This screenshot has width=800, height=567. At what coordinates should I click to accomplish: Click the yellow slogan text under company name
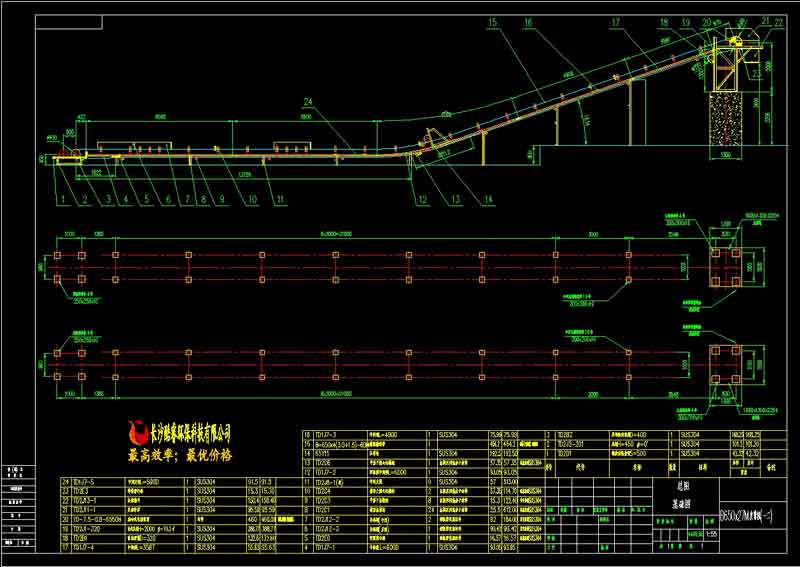[x=178, y=455]
